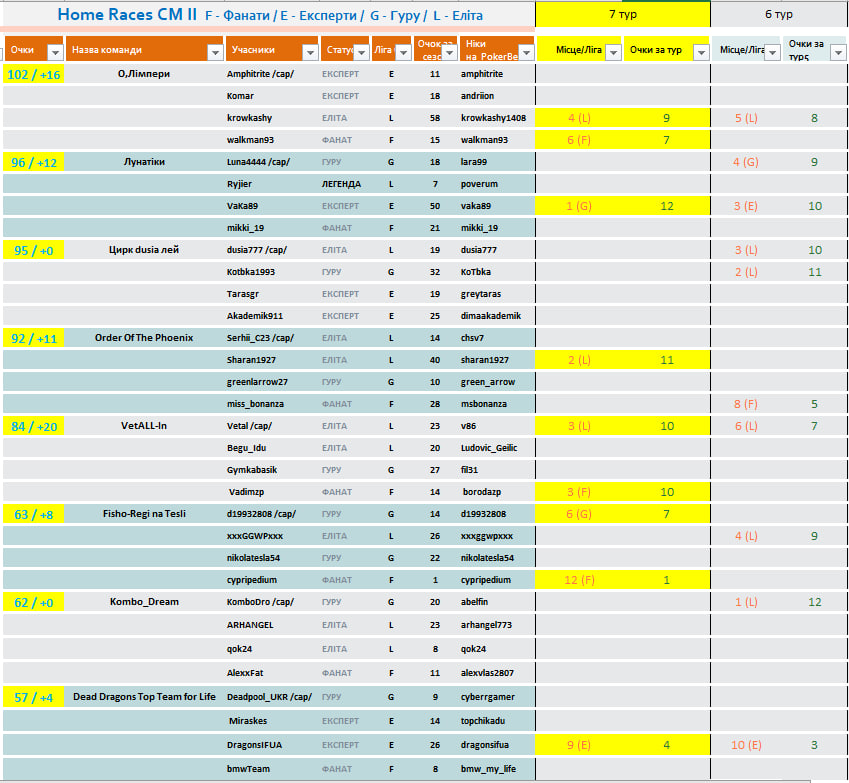This screenshot has height=783, width=849.
Task: Select the "1 (G)" place cell for VaKa89
Action: click(579, 206)
